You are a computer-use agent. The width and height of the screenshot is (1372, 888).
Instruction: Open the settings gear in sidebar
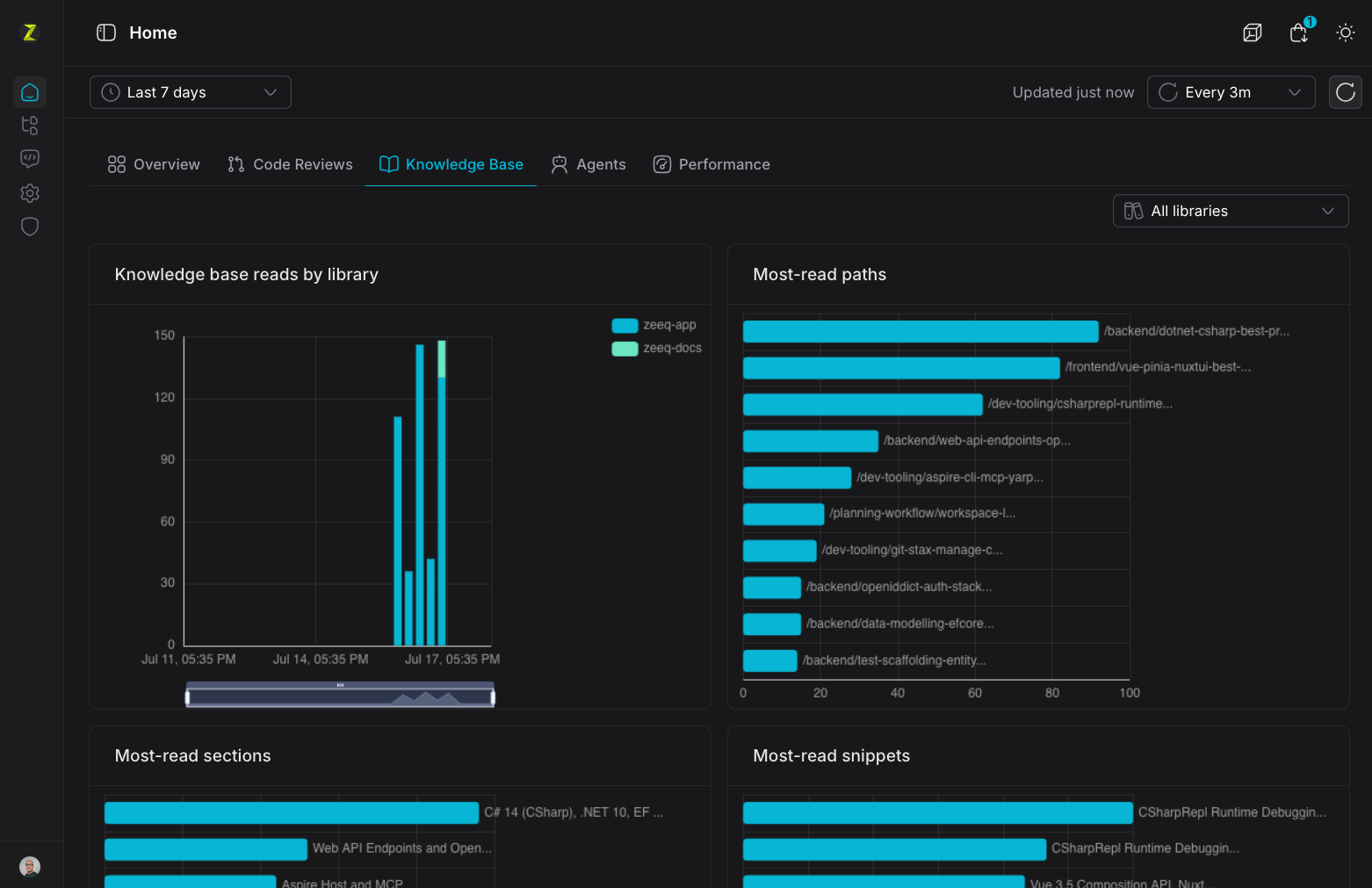coord(30,193)
